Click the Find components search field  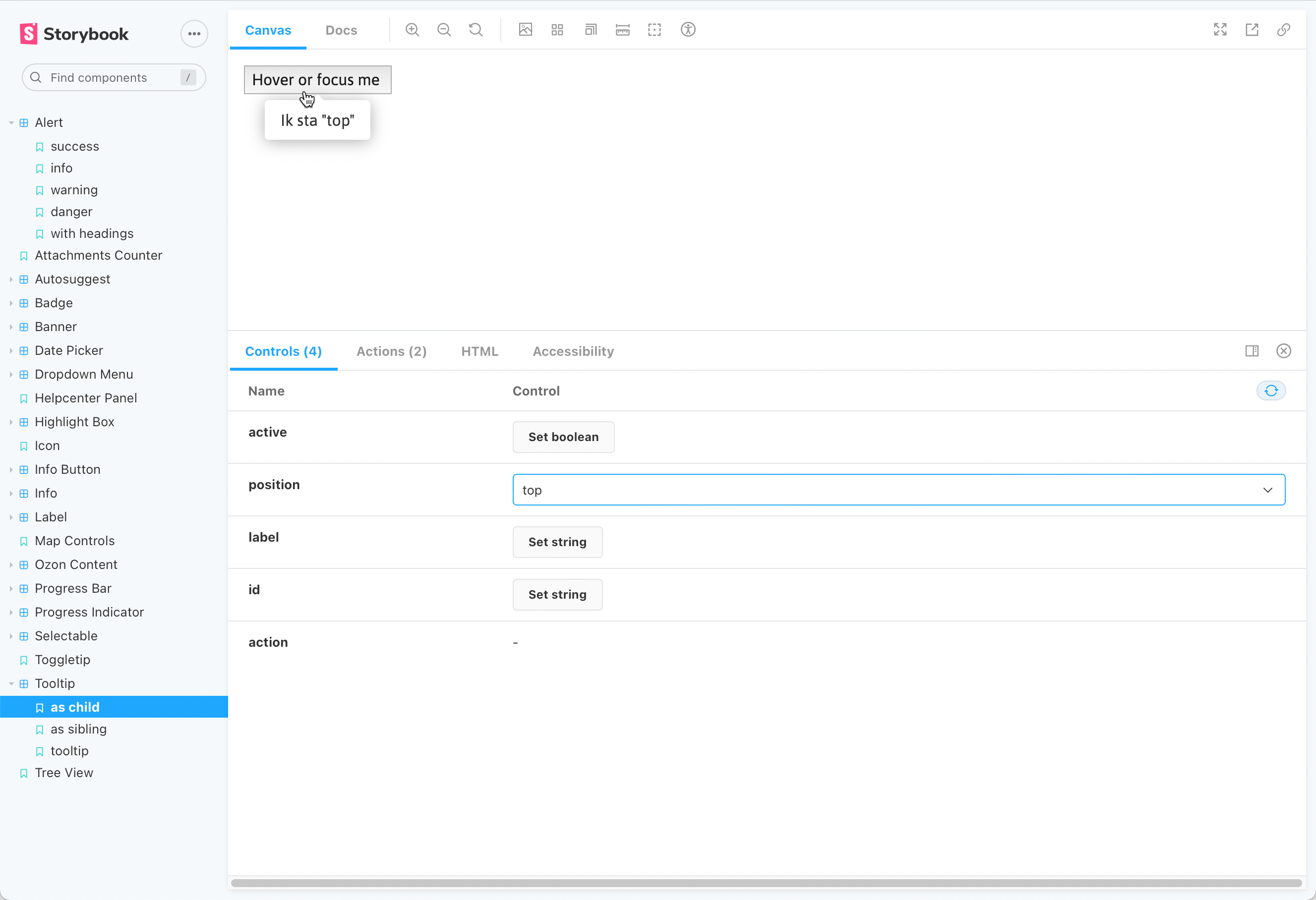tap(113, 77)
